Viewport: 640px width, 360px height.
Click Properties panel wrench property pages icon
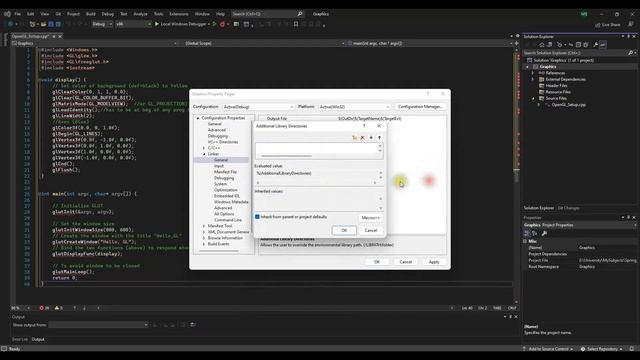coord(544,233)
